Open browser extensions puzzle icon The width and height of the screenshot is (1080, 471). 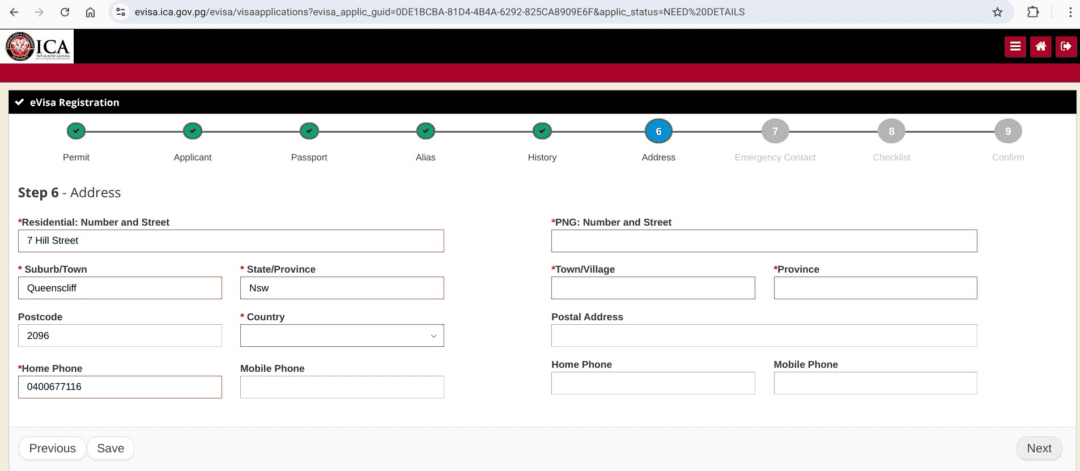(x=1033, y=12)
